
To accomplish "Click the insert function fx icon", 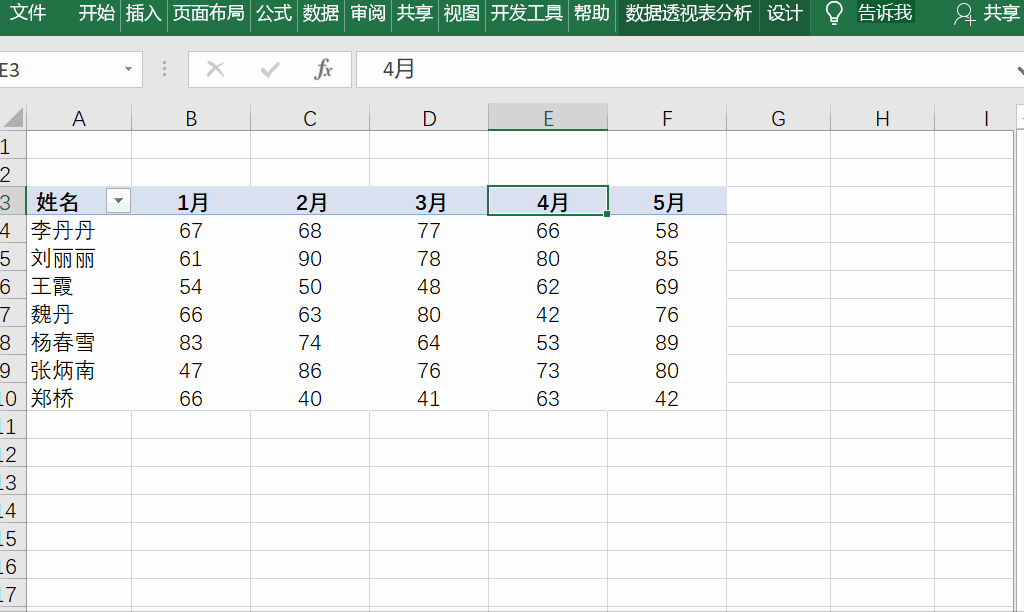I will [x=323, y=69].
